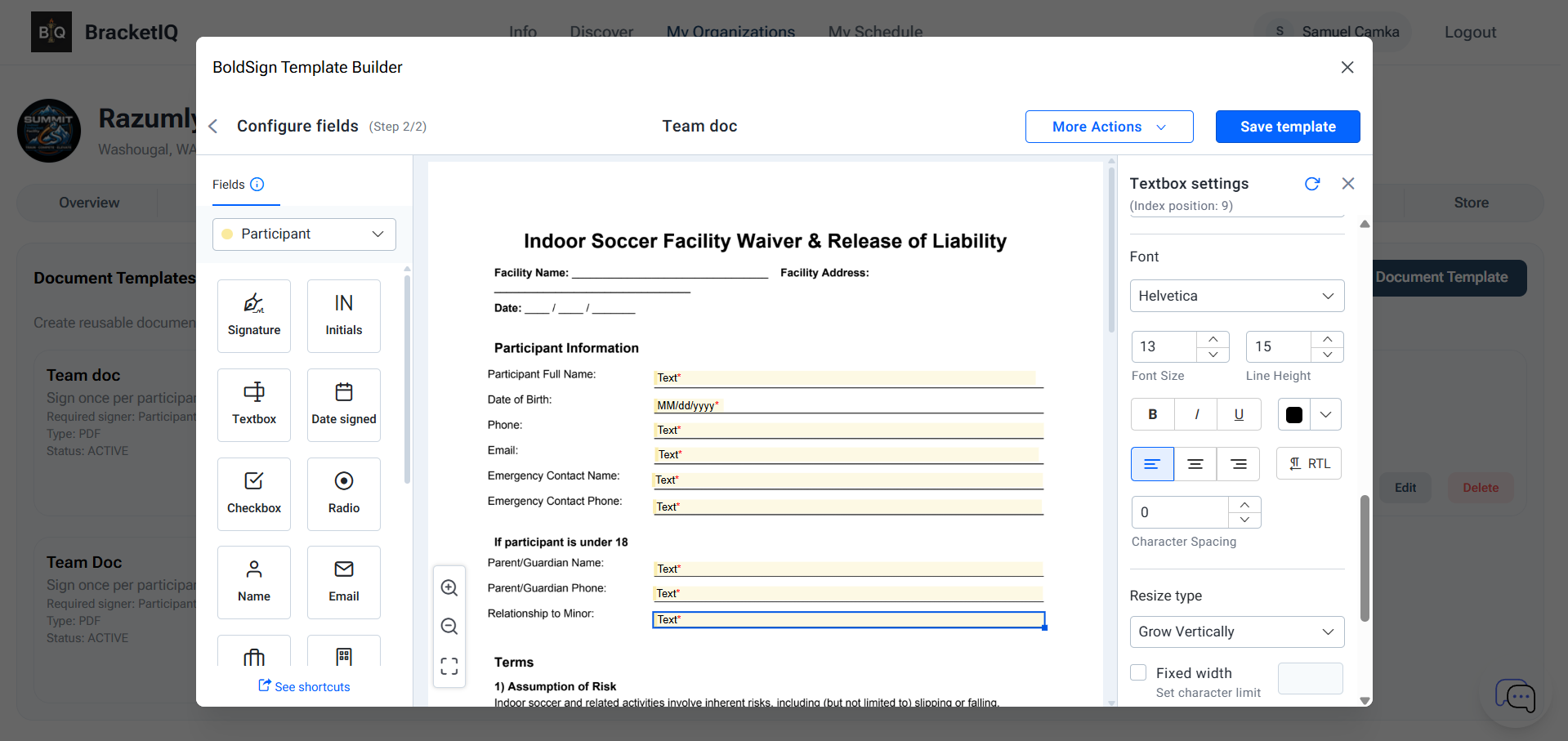Click the Logout link
The width and height of the screenshot is (1568, 741).
coord(1470,32)
